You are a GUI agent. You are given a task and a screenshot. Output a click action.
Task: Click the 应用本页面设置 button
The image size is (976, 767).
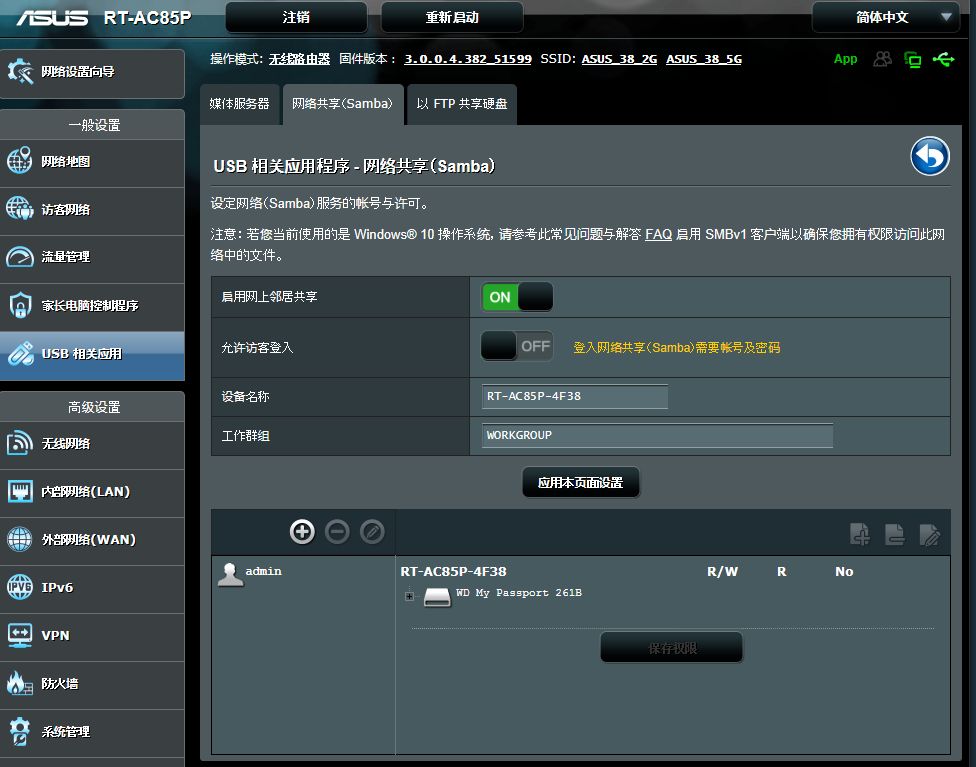pos(580,482)
